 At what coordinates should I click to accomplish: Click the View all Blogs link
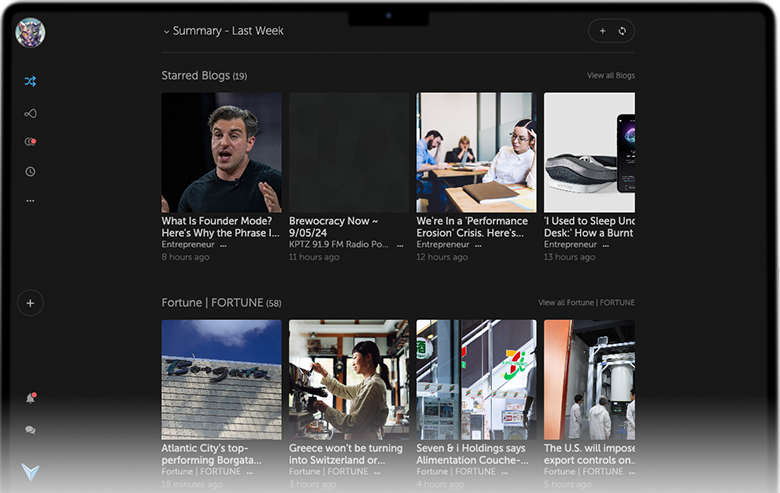[610, 76]
